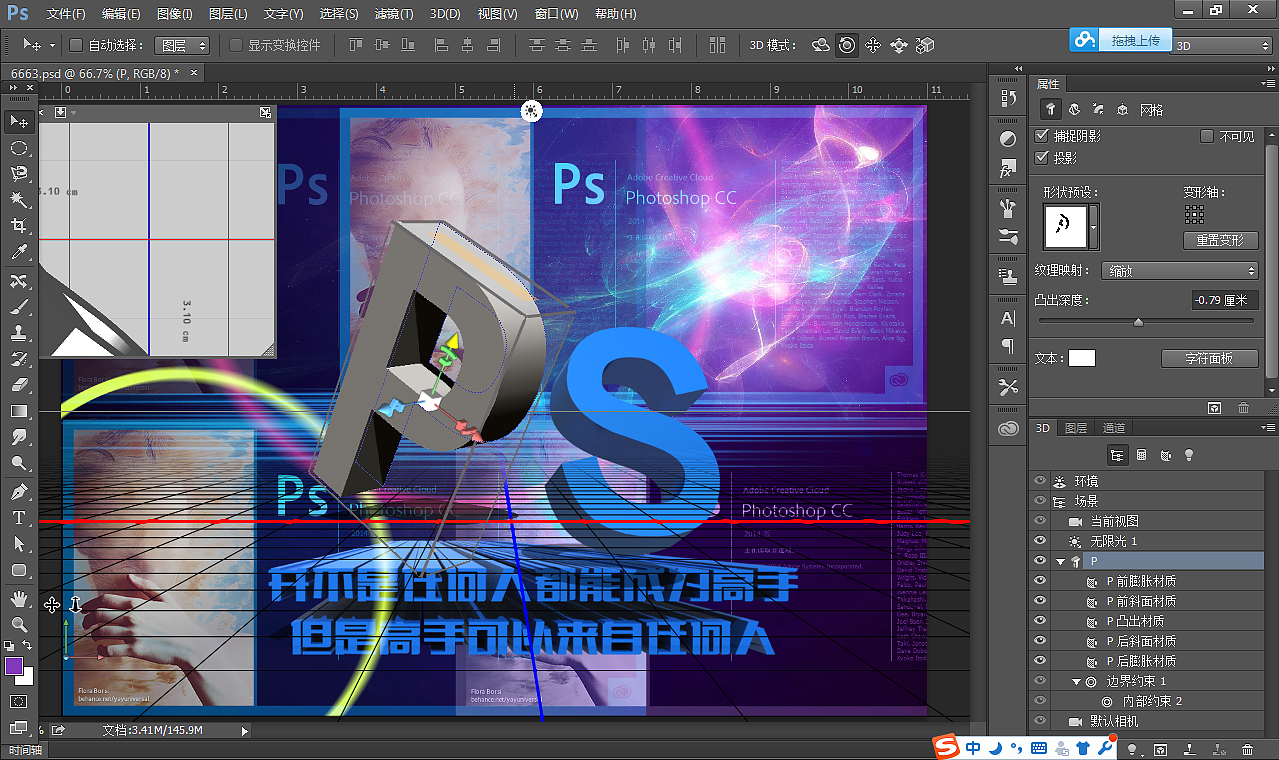
Task: Select the Horizontal Type tool
Action: (18, 518)
